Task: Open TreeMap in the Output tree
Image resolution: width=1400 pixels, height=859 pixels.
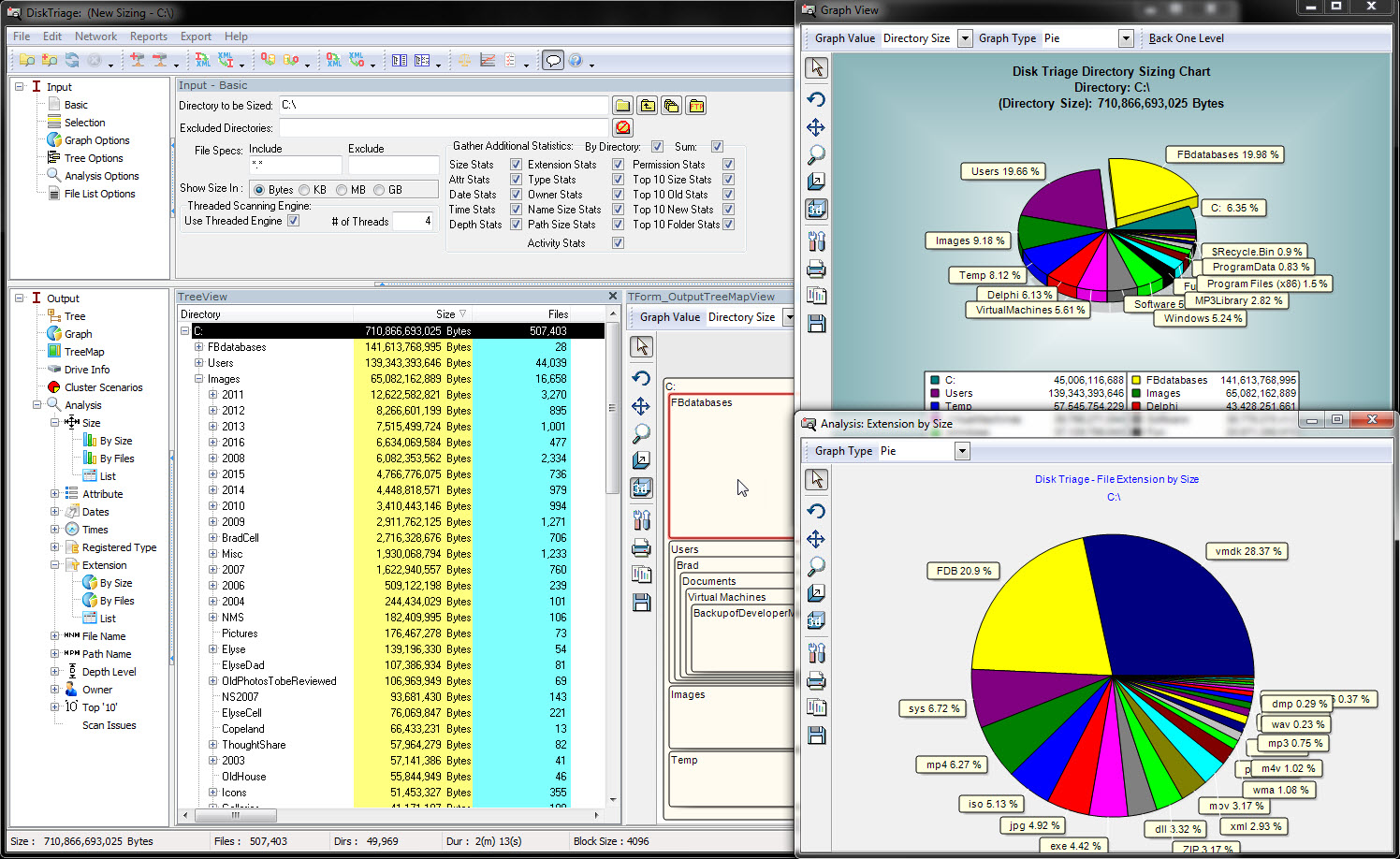Action: tap(84, 352)
